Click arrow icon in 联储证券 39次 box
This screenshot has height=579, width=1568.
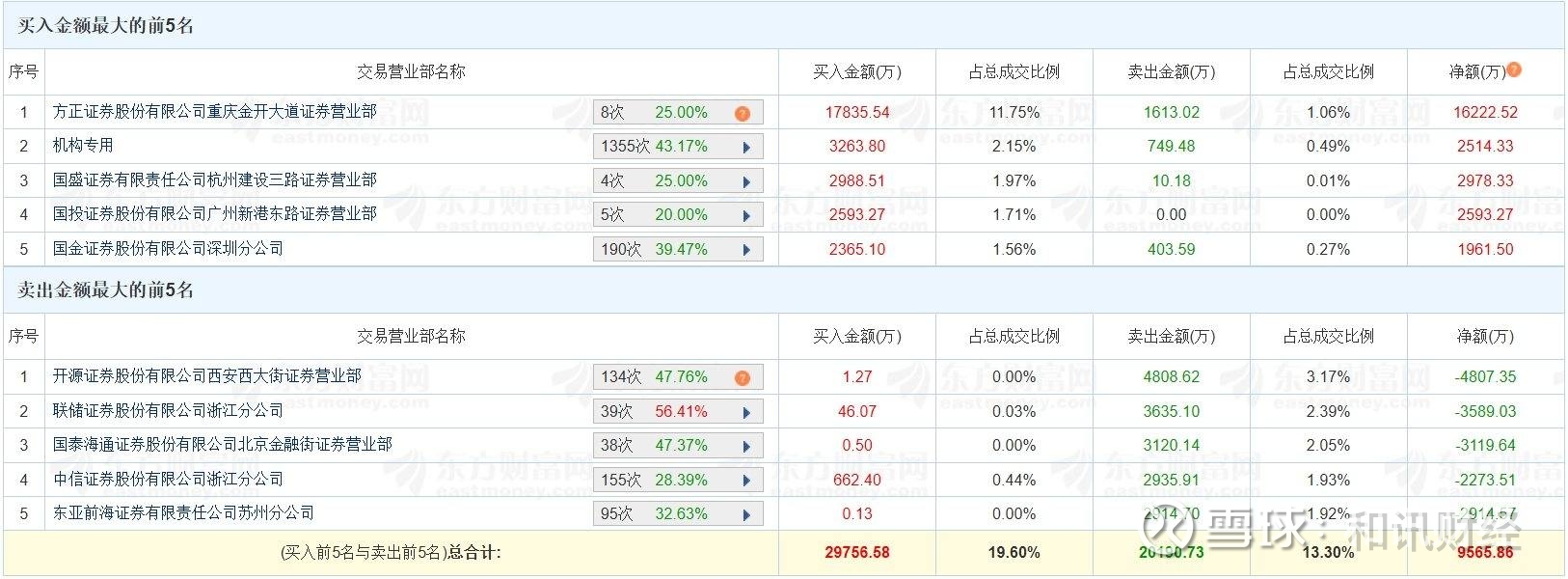coord(746,412)
